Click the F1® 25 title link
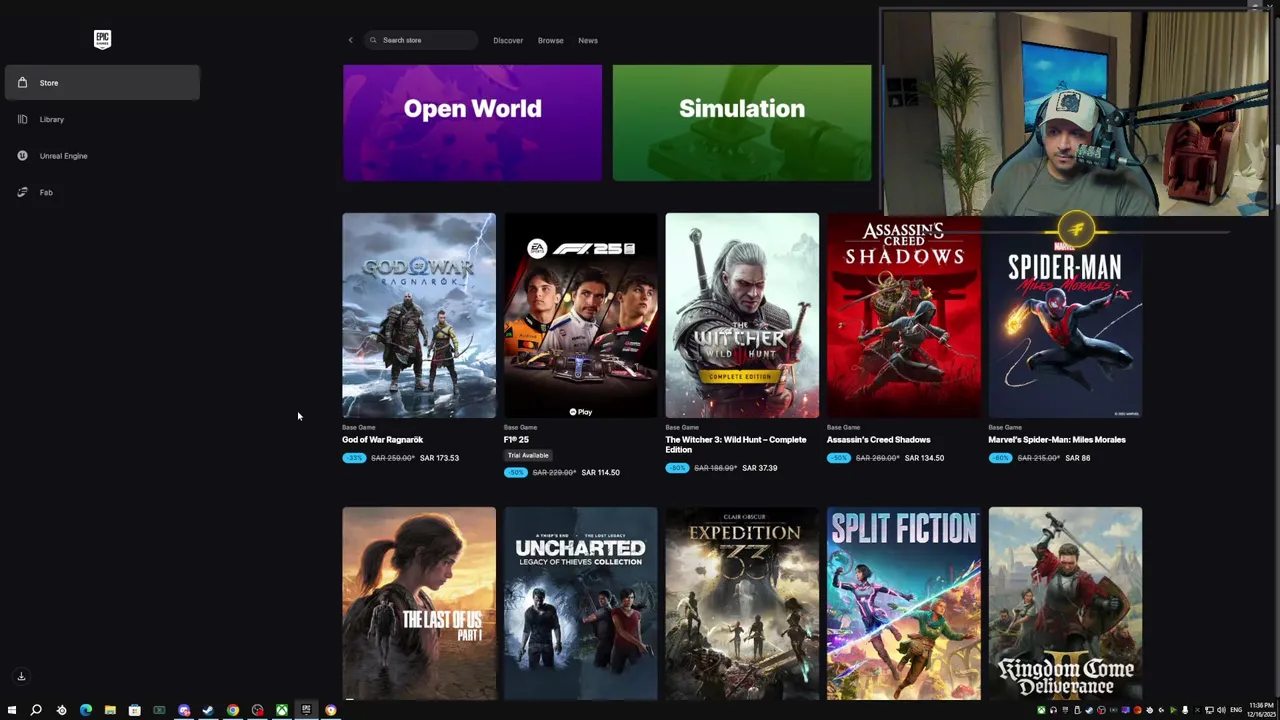This screenshot has width=1280, height=720. click(x=516, y=440)
